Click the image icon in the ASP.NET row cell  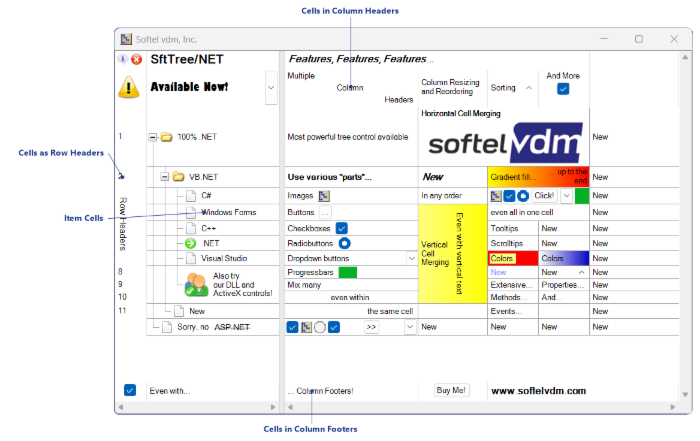(307, 327)
